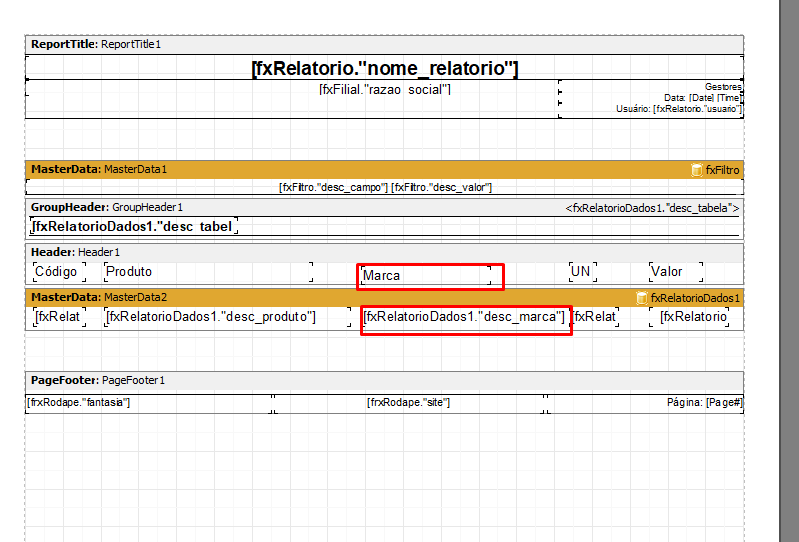The width and height of the screenshot is (799, 542).
Task: Select the GroupHeader1 band header
Action: click(x=107, y=207)
